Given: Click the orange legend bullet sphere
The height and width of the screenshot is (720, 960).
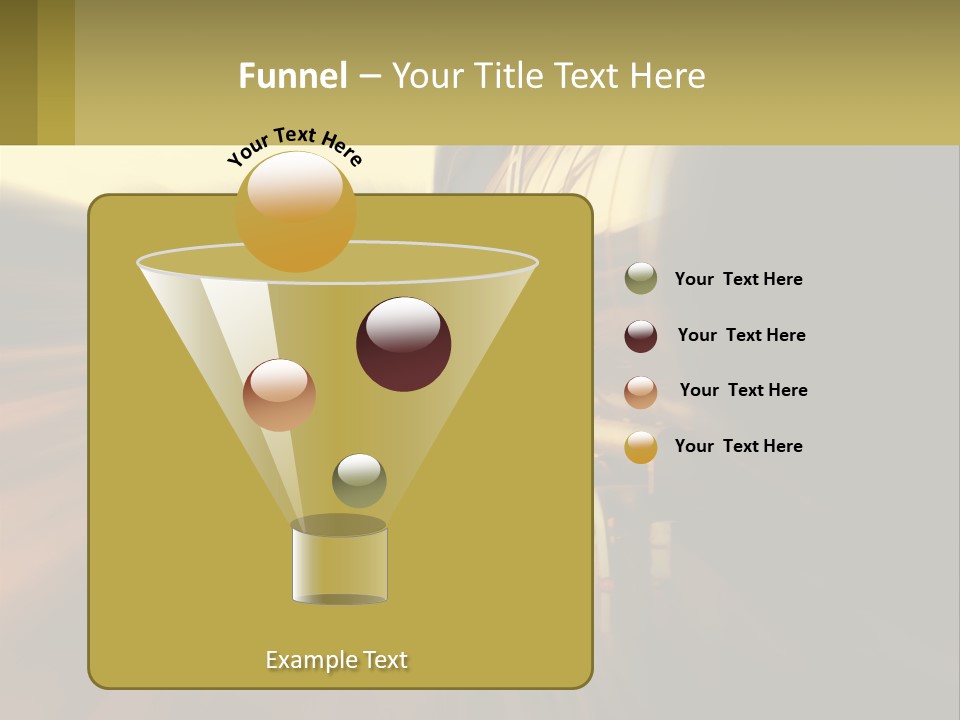Looking at the screenshot, I should tap(641, 447).
